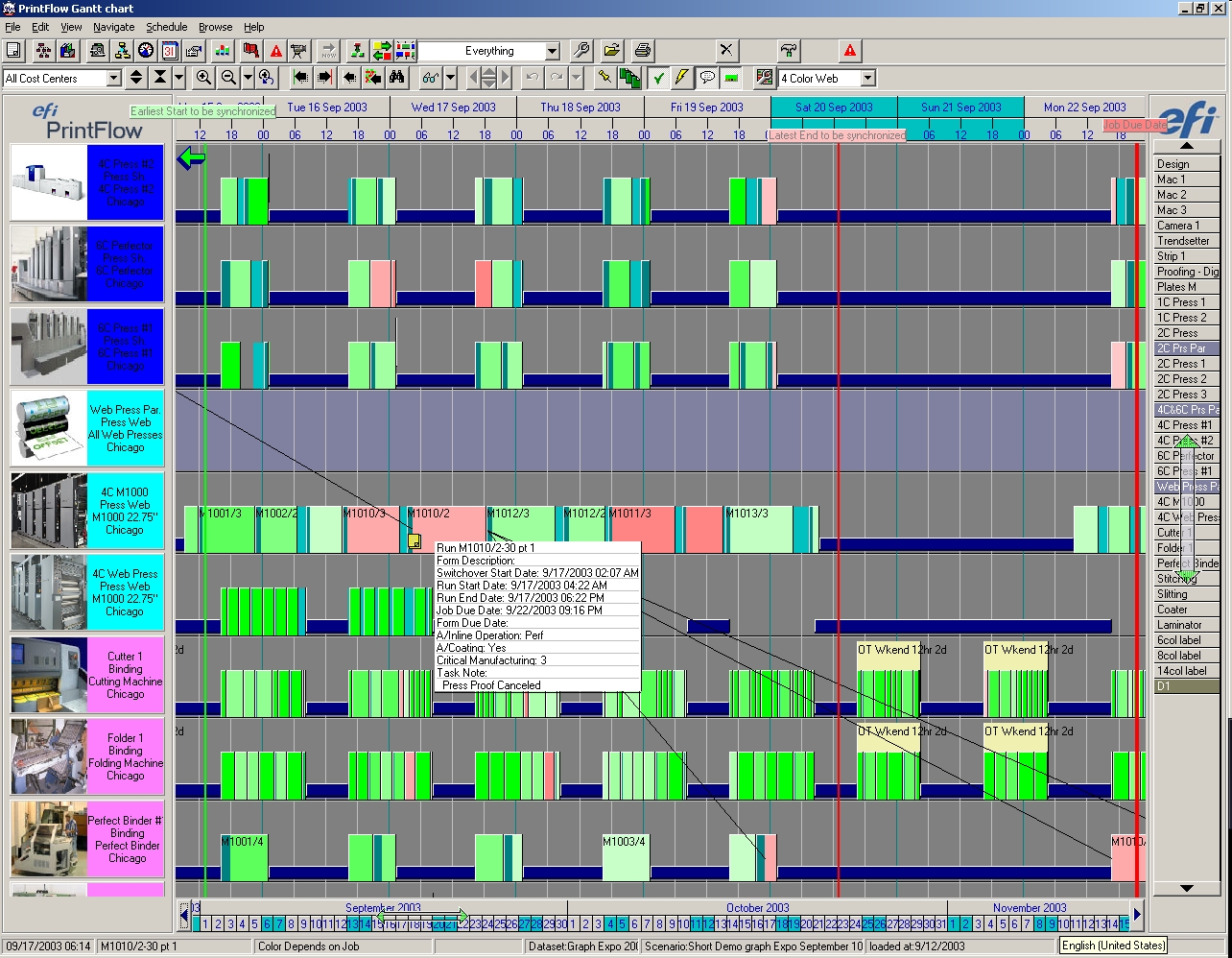Open the Schedule menu
This screenshot has height=958, width=1232.
[x=166, y=27]
